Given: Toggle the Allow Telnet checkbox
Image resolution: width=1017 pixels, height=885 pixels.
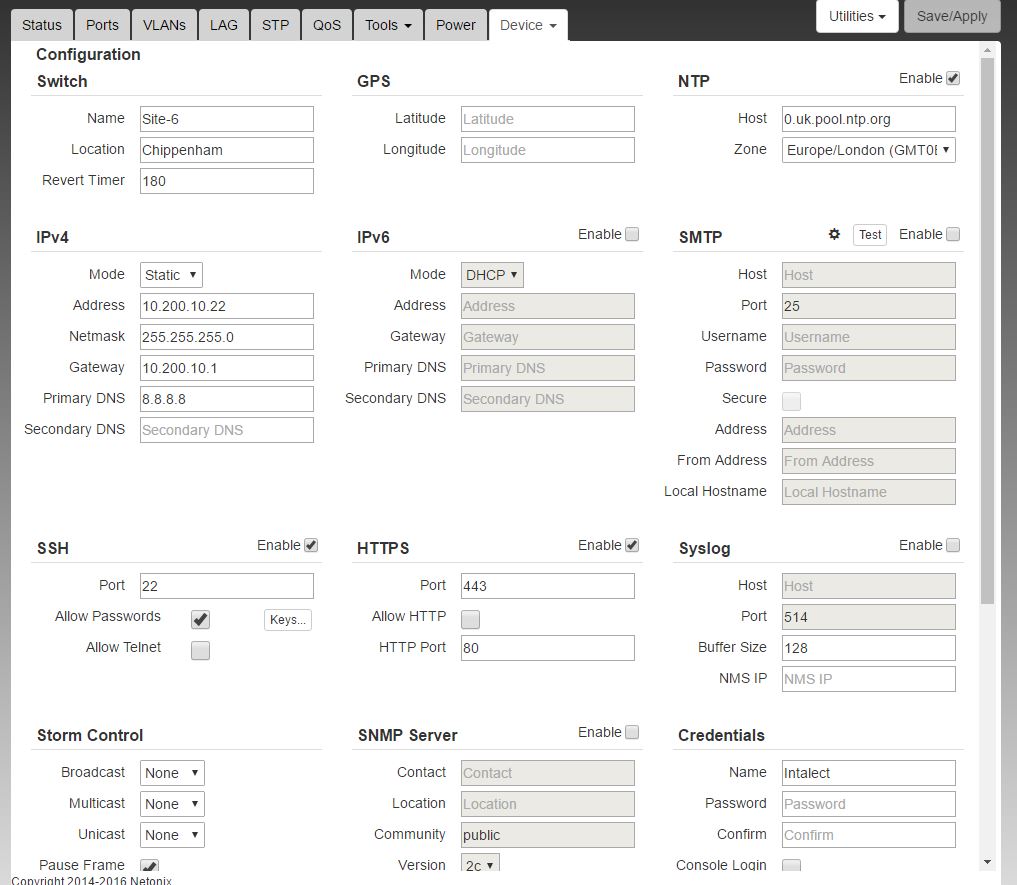Looking at the screenshot, I should [x=200, y=650].
